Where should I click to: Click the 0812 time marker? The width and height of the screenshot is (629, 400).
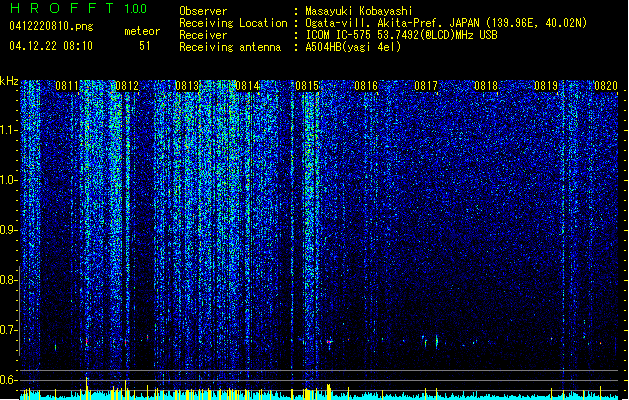pyautogui.click(x=127, y=86)
